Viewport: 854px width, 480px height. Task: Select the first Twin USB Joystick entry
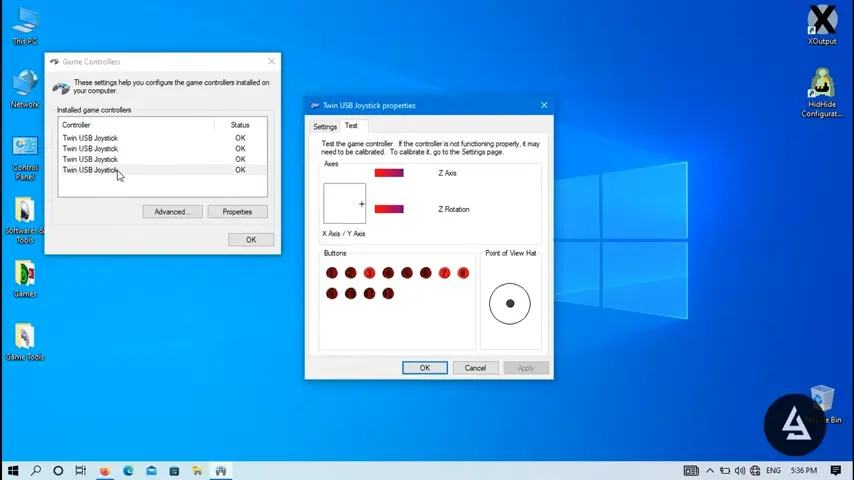(162, 138)
